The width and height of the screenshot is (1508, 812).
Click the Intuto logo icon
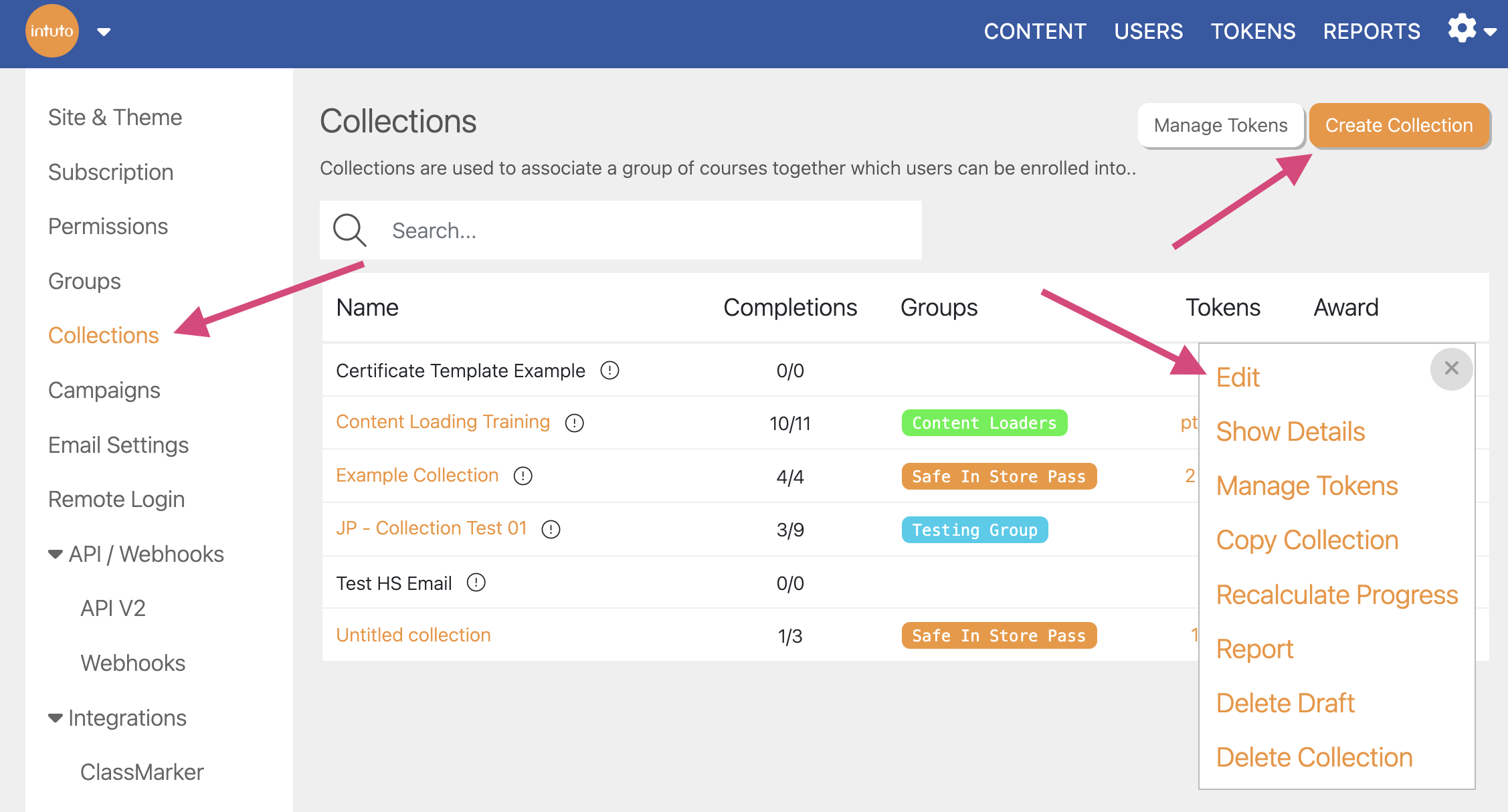pos(52,31)
